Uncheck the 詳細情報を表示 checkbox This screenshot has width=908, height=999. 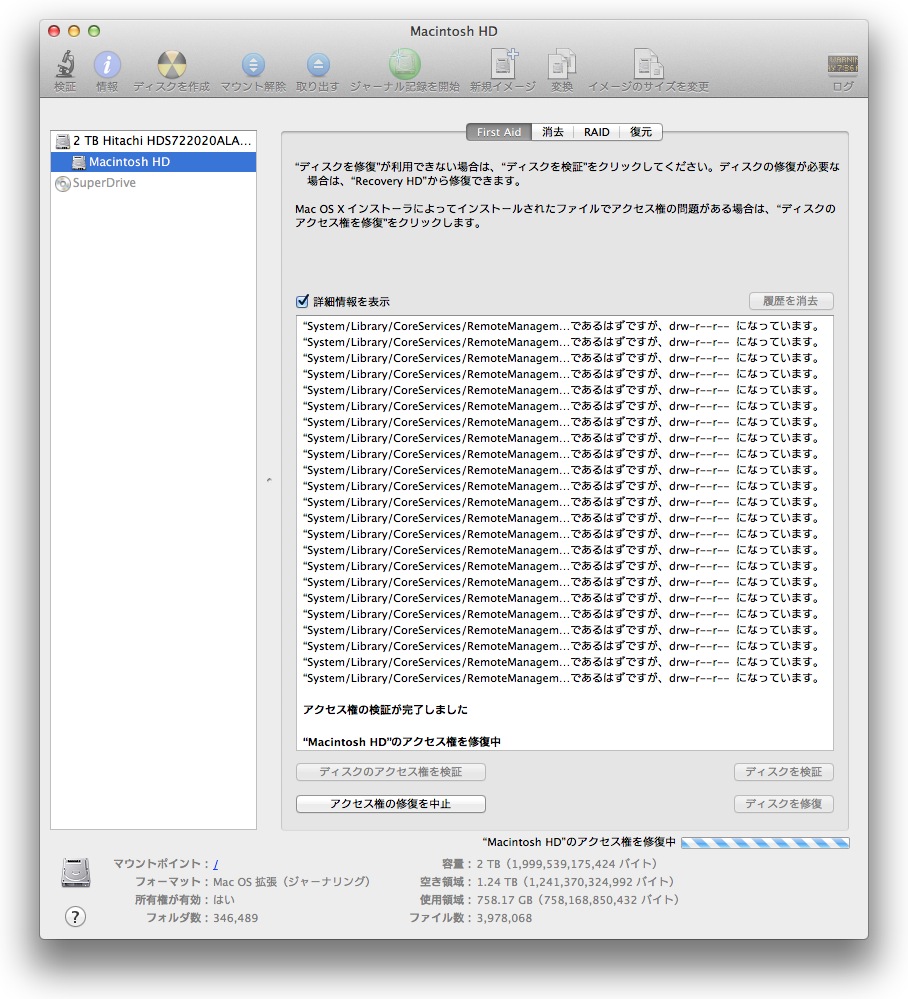pyautogui.click(x=302, y=301)
